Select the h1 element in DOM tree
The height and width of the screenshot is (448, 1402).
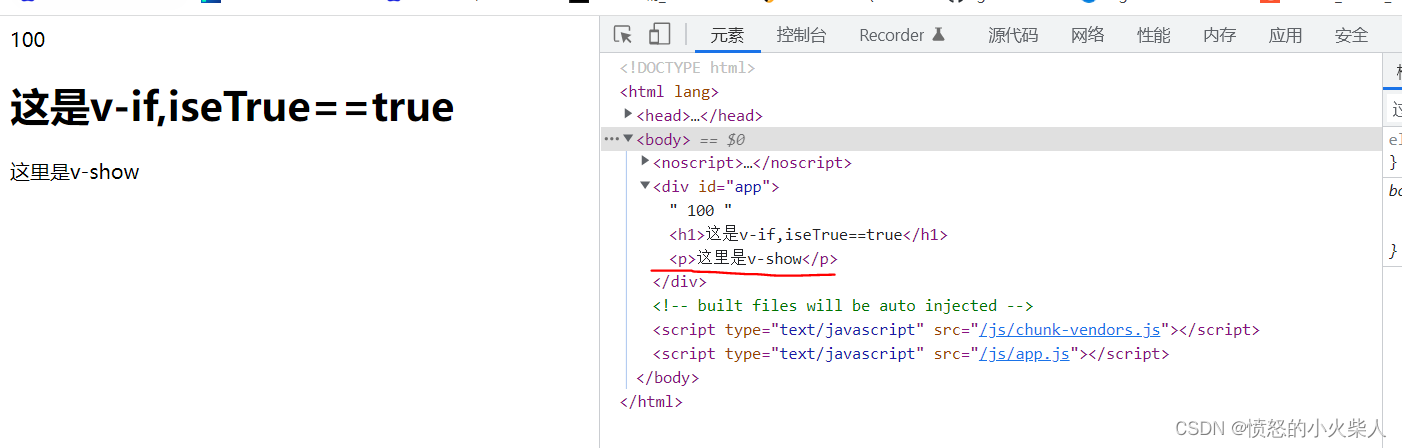pyautogui.click(x=808, y=235)
